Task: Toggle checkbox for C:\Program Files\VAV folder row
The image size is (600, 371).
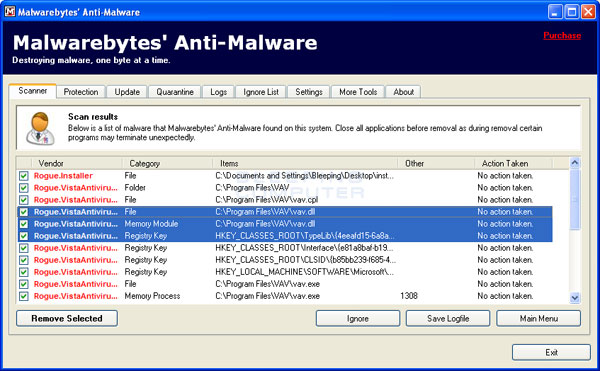Action: click(x=24, y=188)
